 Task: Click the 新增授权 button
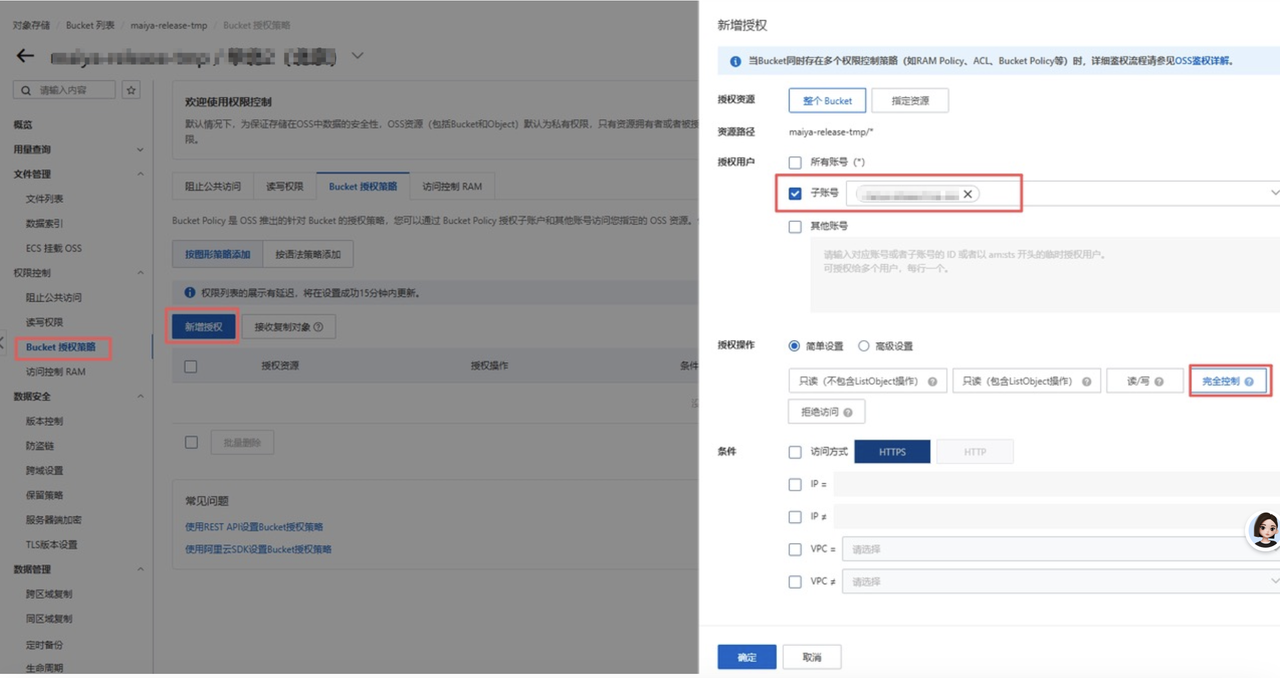203,327
